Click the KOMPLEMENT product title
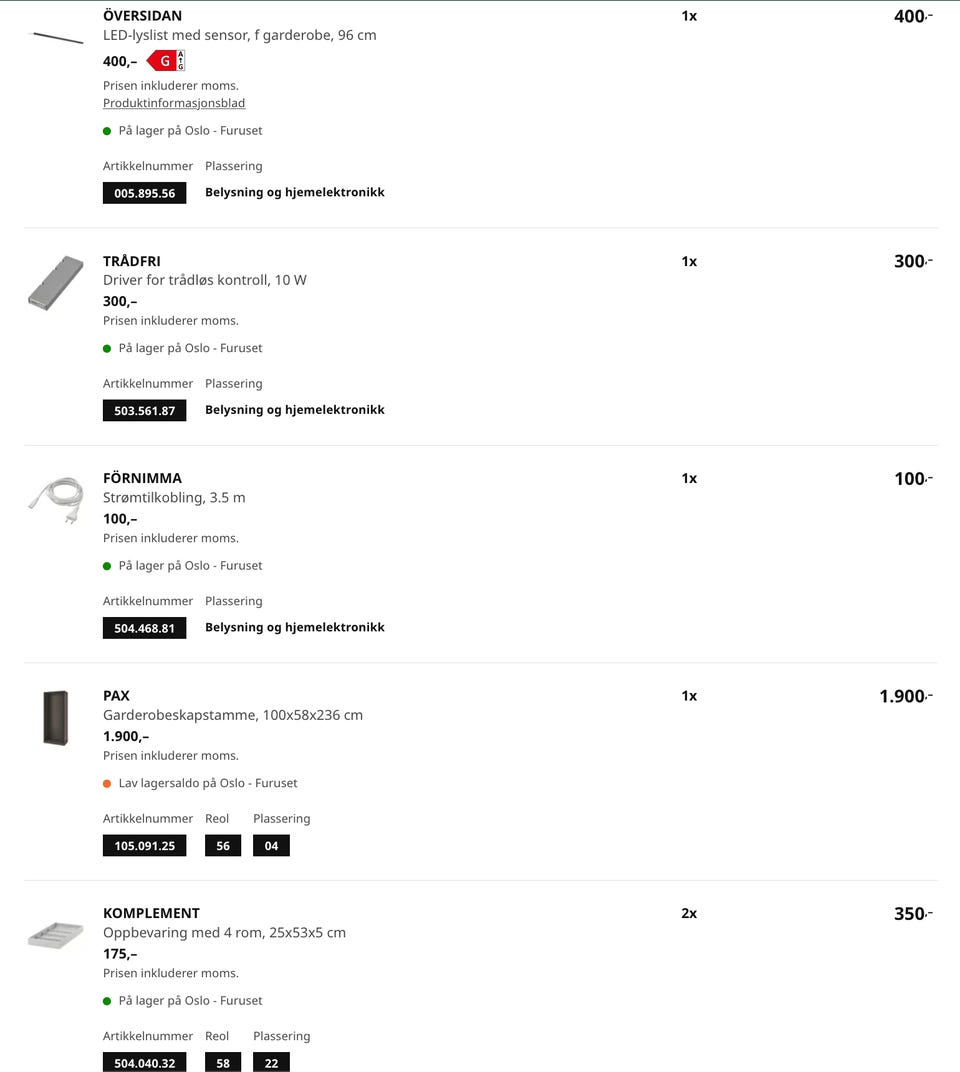The height and width of the screenshot is (1072, 960). [151, 913]
